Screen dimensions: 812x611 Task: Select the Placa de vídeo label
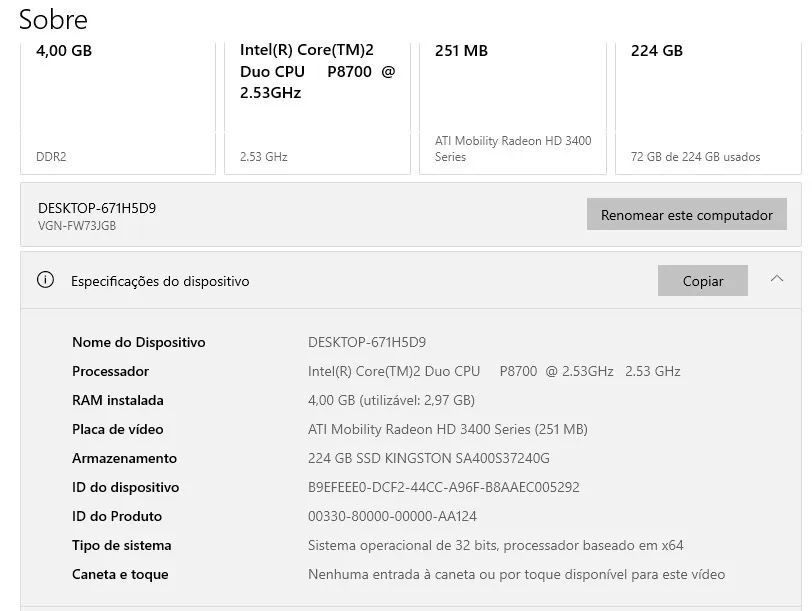point(118,429)
